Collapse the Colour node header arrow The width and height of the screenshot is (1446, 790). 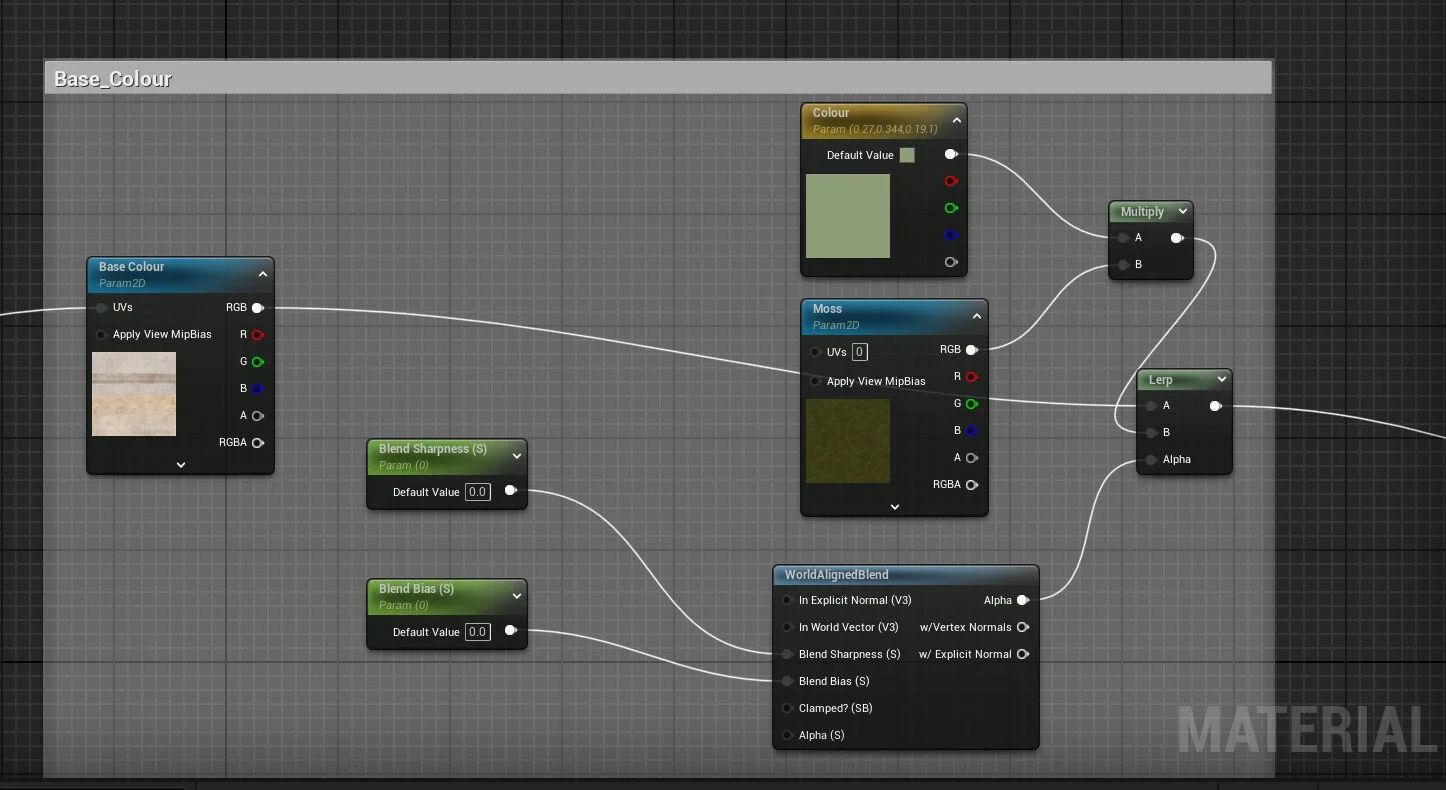[x=956, y=120]
